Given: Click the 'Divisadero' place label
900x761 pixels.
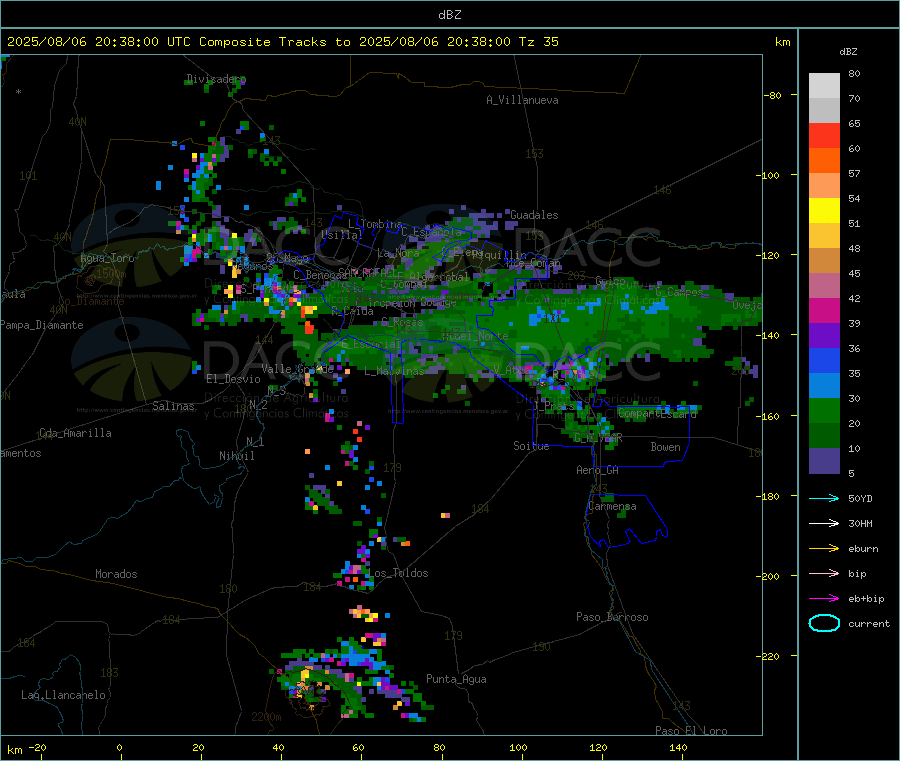Looking at the screenshot, I should click(x=216, y=79).
